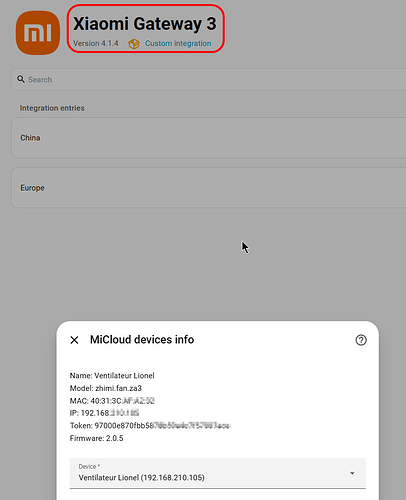Open help for MiCloud devices info

coord(361,340)
